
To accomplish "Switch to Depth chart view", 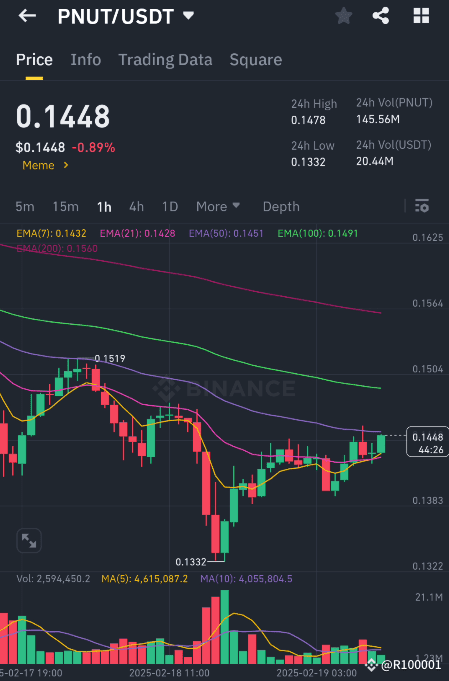I will 281,207.
